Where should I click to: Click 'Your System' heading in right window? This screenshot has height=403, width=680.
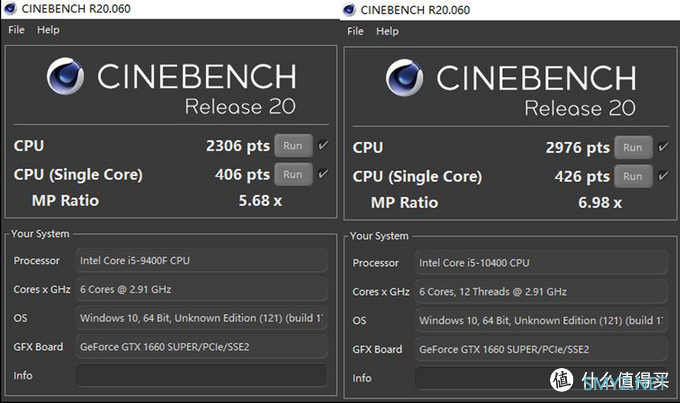pos(379,236)
